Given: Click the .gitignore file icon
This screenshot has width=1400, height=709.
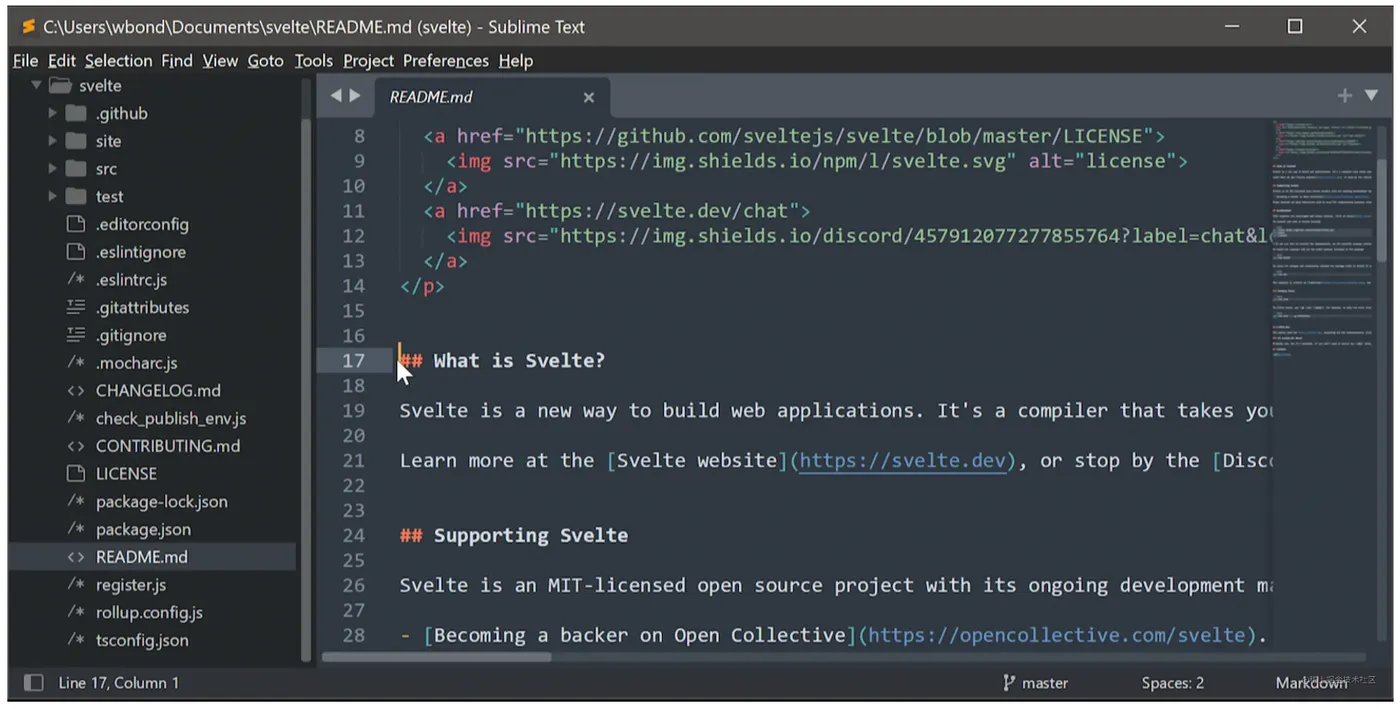Looking at the screenshot, I should click(75, 335).
